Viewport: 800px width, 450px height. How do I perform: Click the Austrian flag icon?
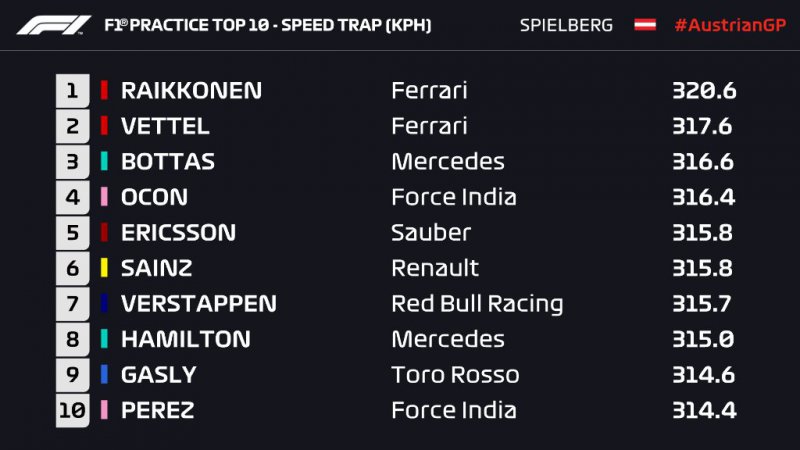(x=645, y=24)
